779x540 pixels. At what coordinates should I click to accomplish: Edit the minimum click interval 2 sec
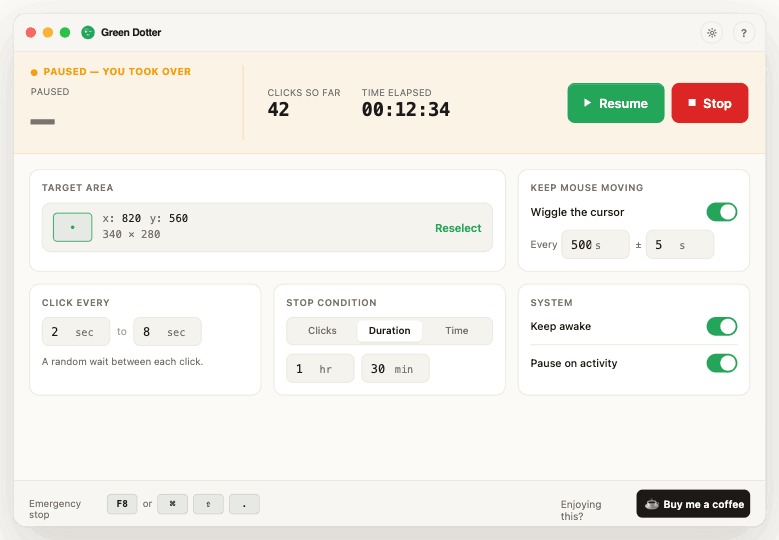[x=76, y=332]
